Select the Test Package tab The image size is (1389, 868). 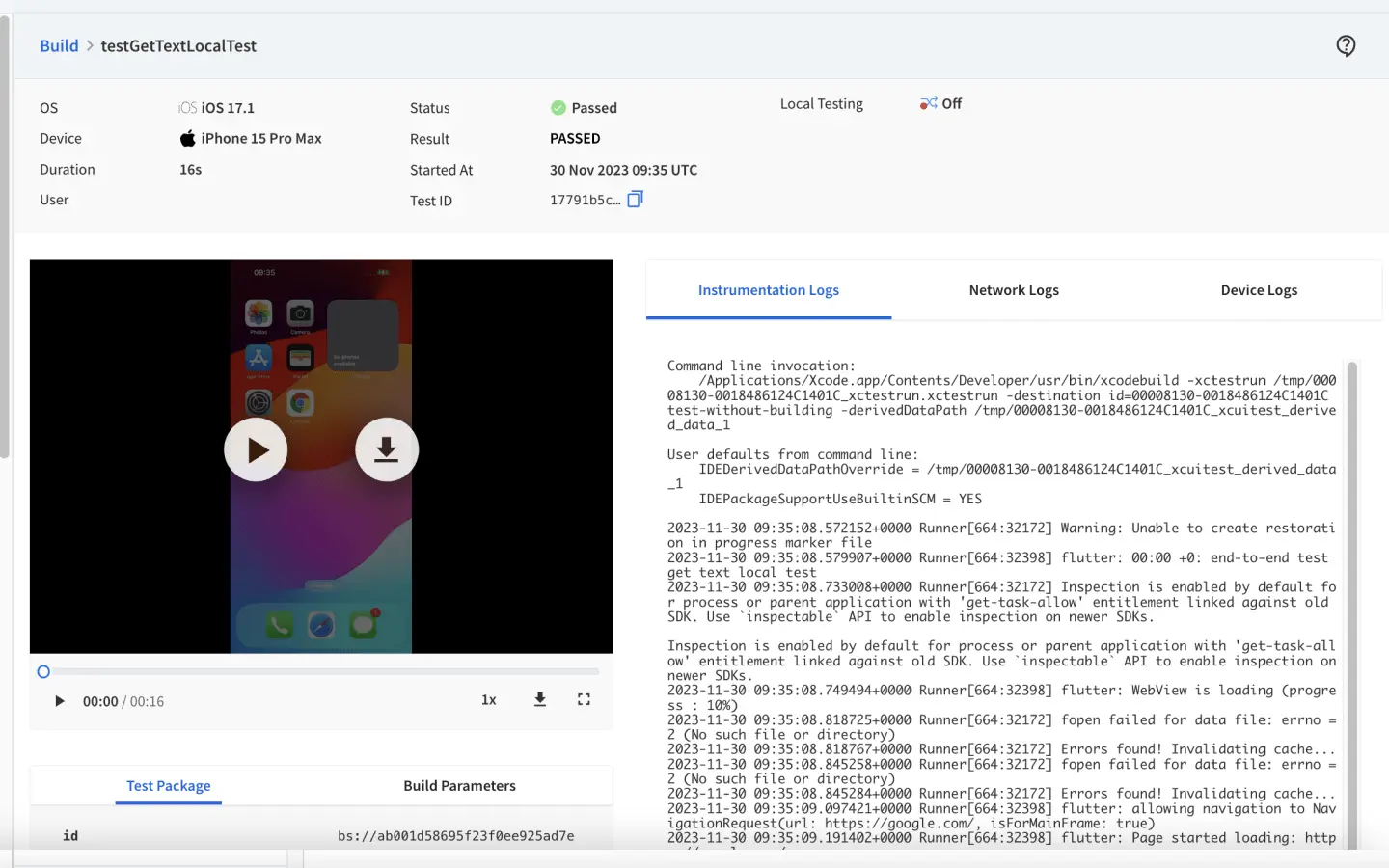tap(169, 786)
